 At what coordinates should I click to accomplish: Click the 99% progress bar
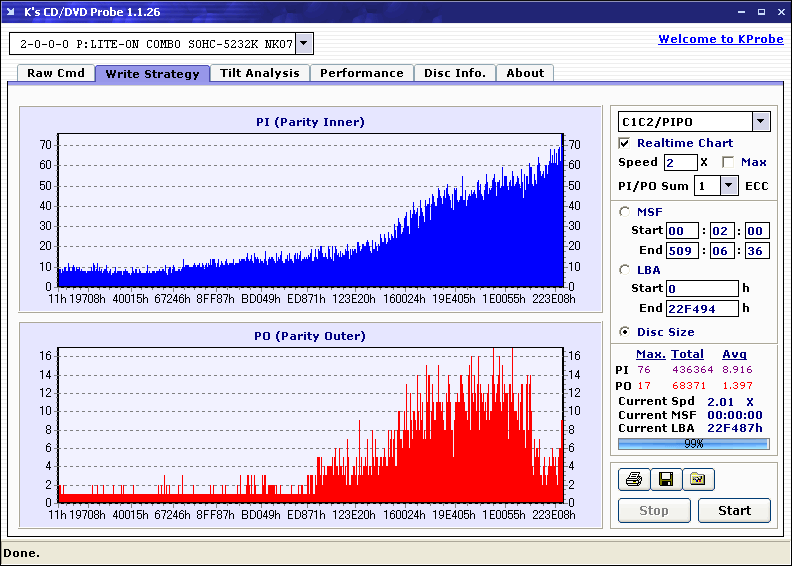pyautogui.click(x=694, y=444)
